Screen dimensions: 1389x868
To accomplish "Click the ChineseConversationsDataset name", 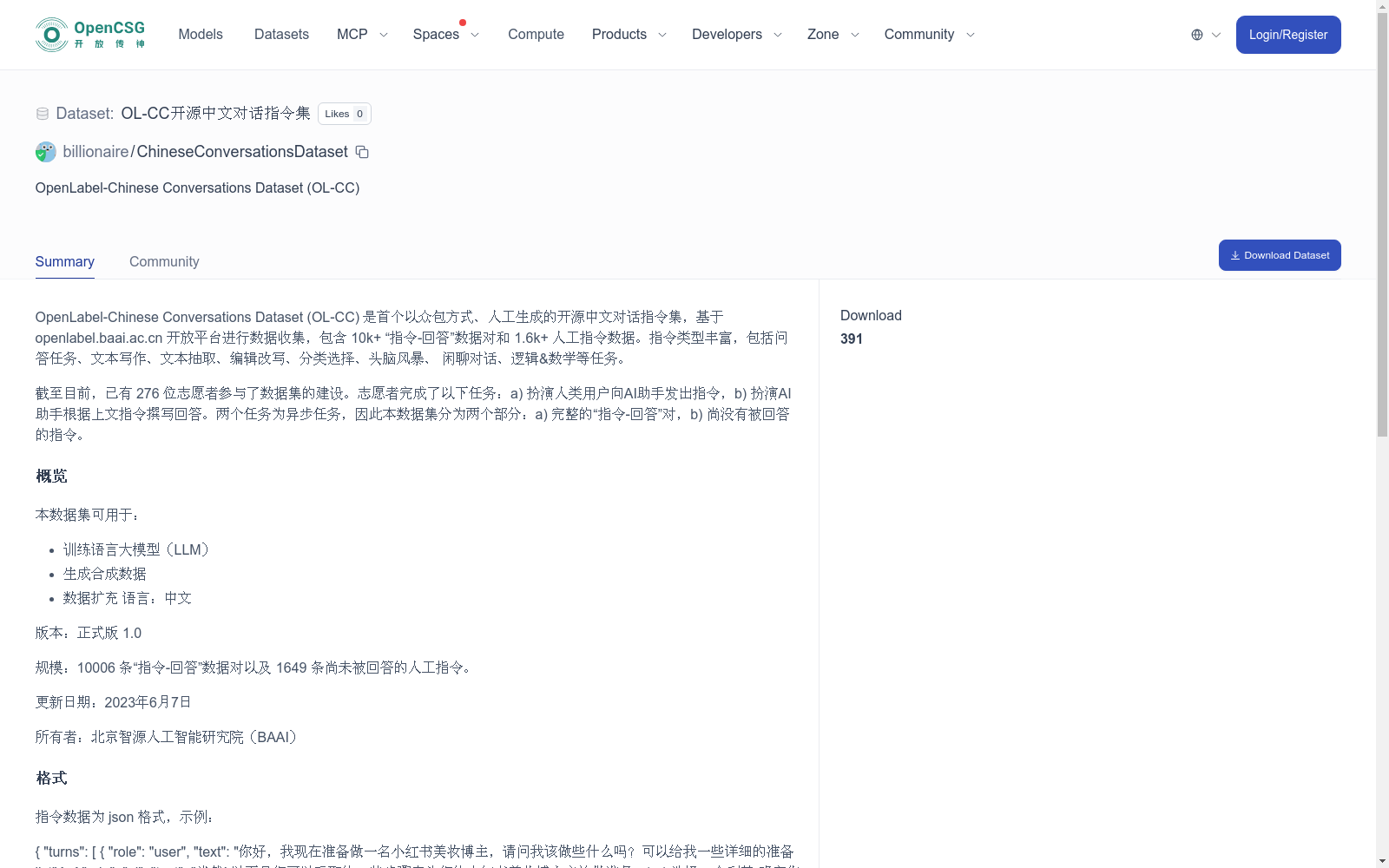I will point(242,152).
